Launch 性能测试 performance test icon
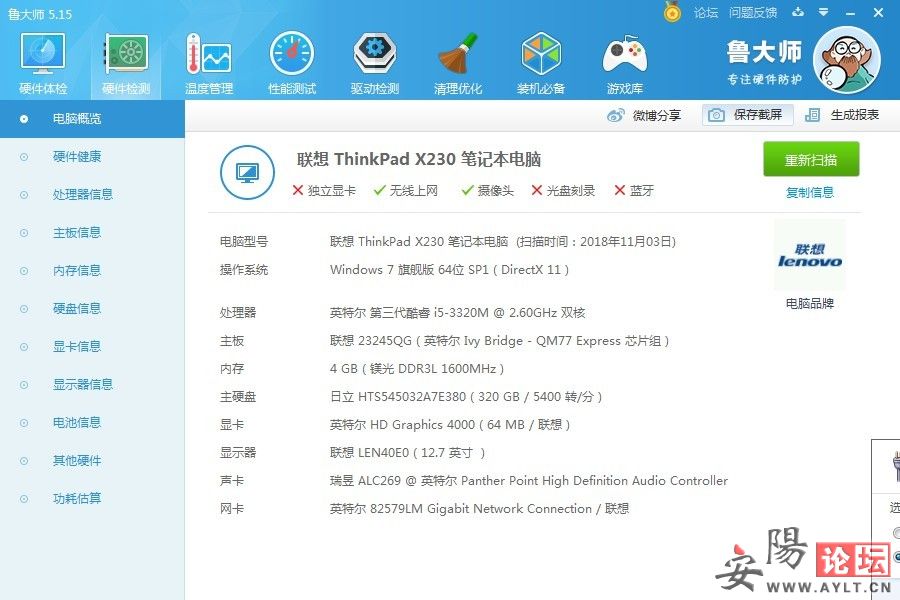Viewport: 900px width, 600px height. tap(292, 63)
